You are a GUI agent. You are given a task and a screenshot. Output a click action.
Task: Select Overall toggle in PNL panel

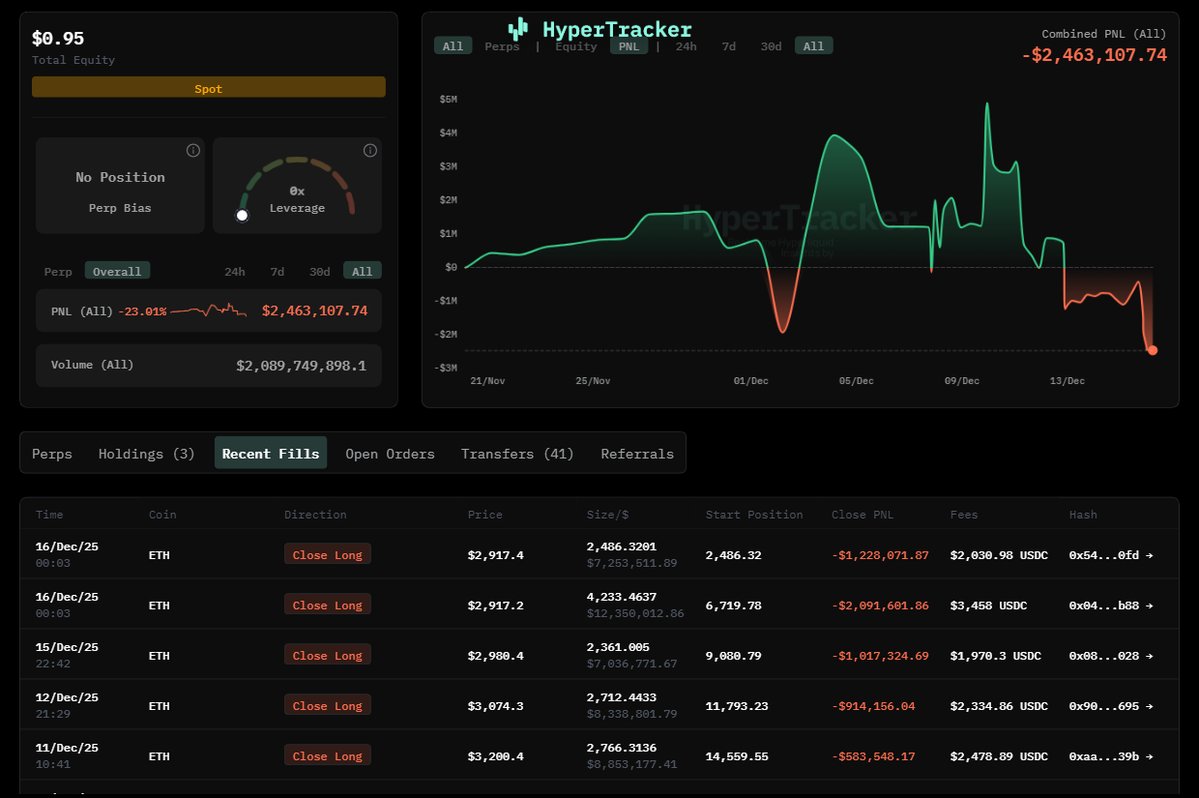[x=117, y=271]
